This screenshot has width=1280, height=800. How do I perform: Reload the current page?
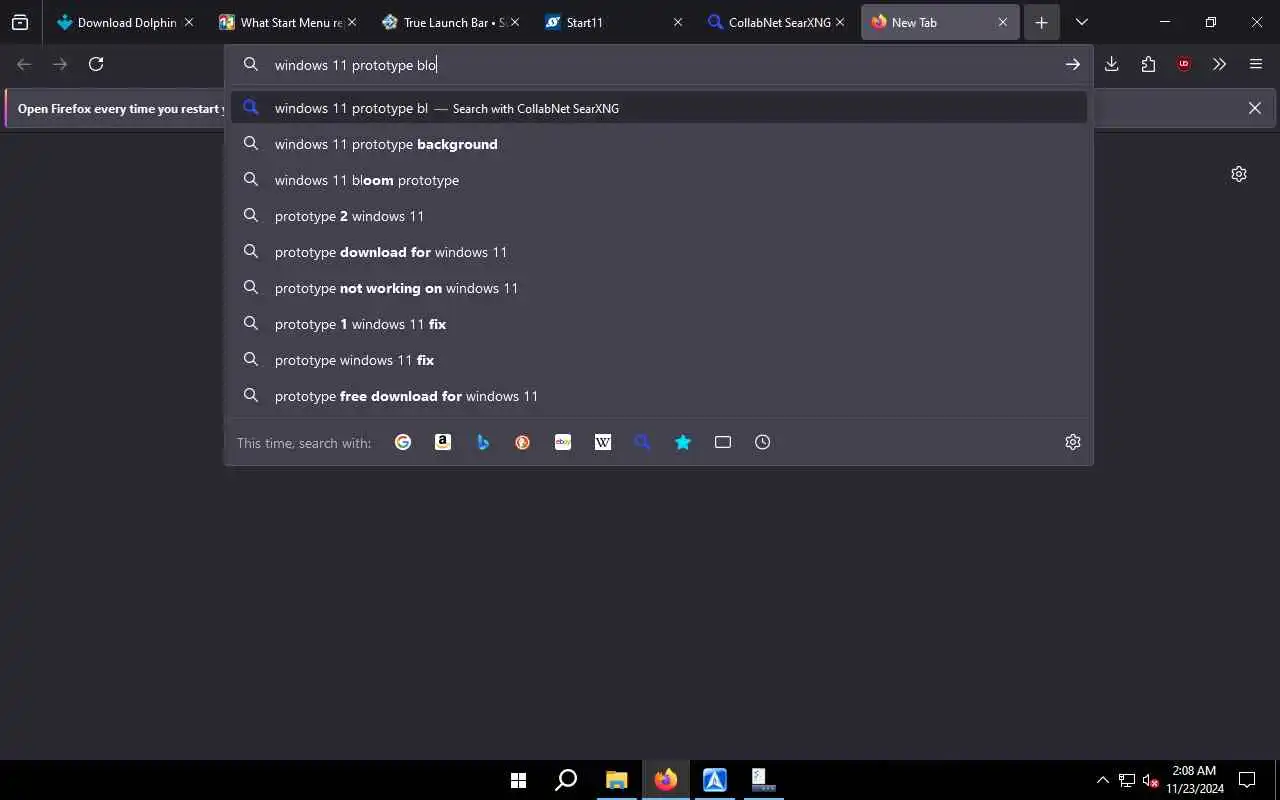pos(96,64)
